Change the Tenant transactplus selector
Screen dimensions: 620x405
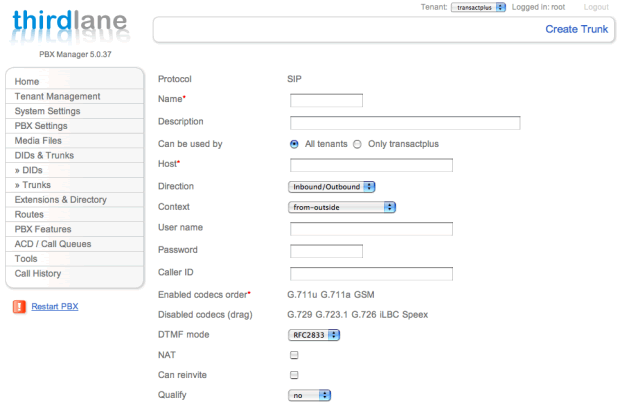478,7
